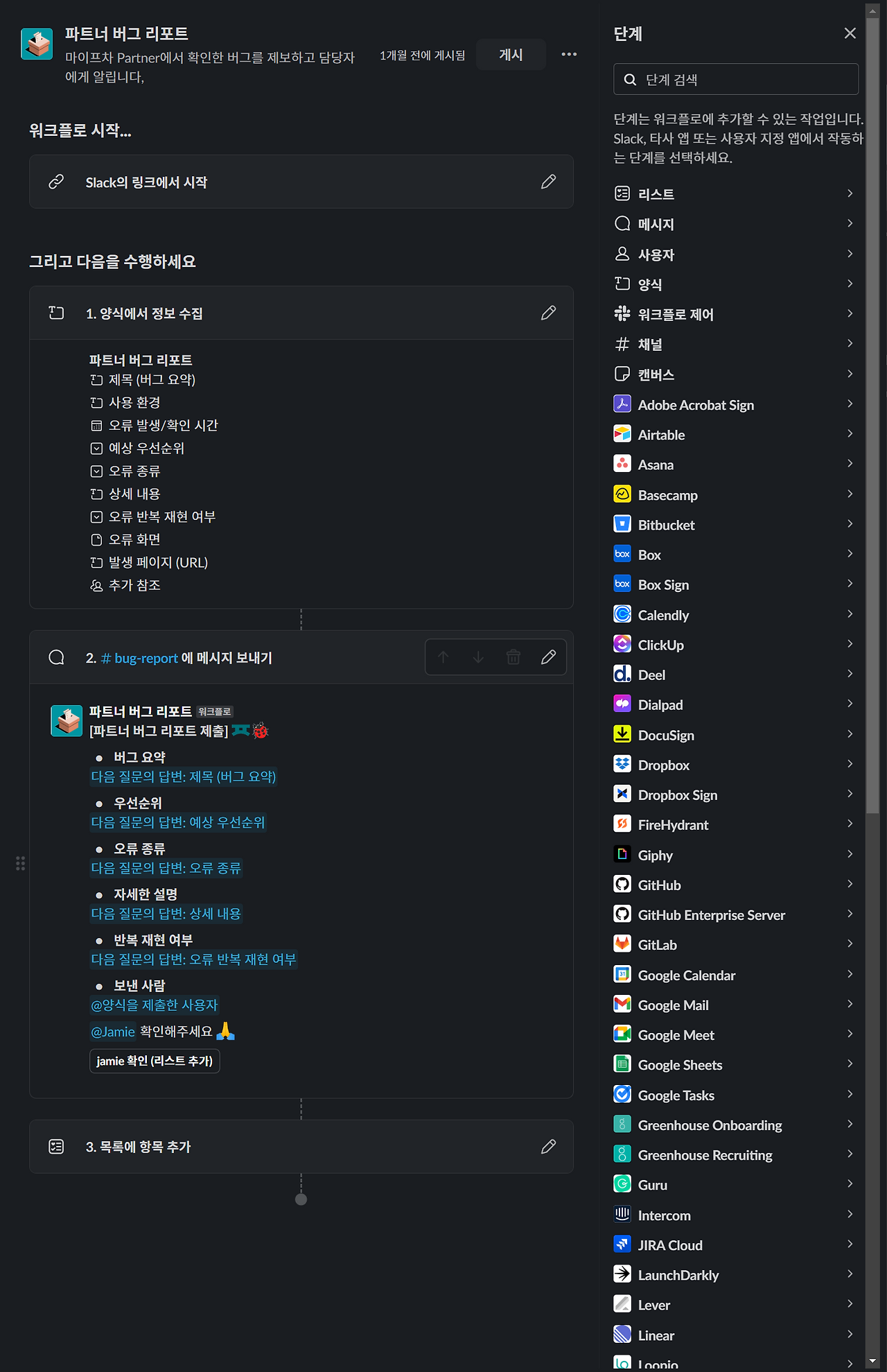Expand Intercom steps chevron
Screen dimensions: 887x1372
(850, 1214)
